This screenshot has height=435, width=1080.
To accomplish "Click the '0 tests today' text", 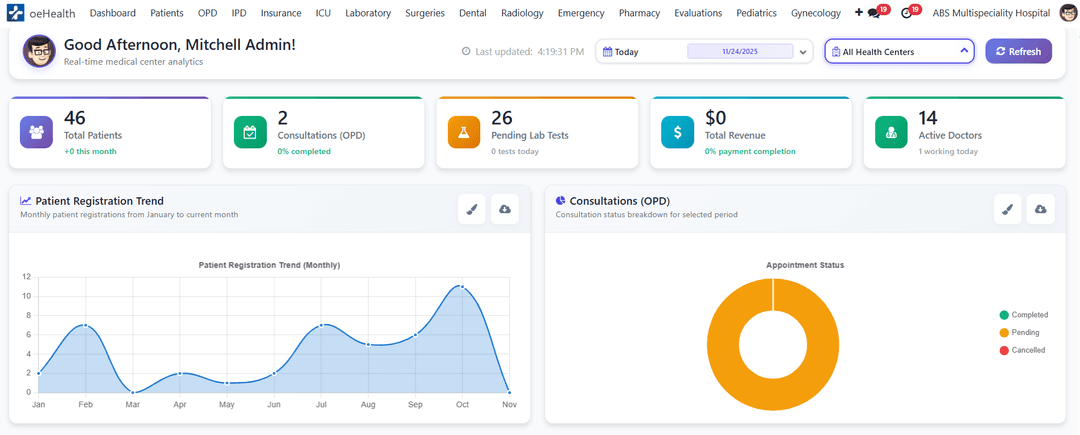I will pos(515,151).
